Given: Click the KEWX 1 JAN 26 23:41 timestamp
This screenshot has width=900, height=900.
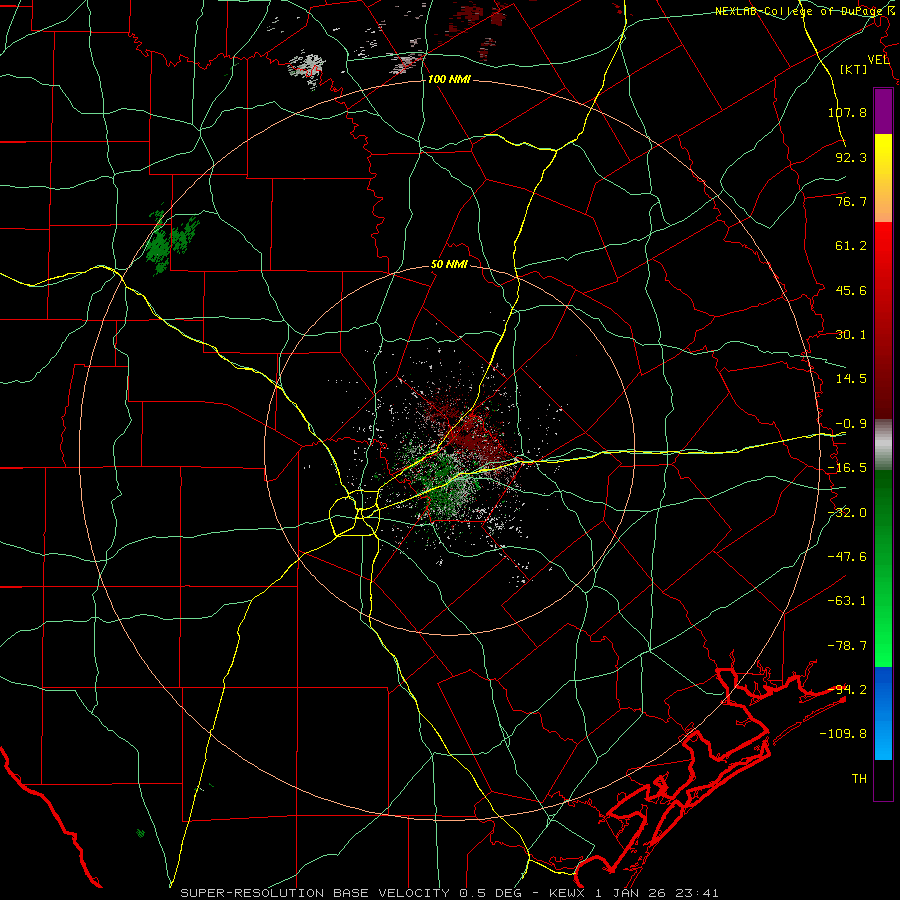Looking at the screenshot, I should (634, 893).
